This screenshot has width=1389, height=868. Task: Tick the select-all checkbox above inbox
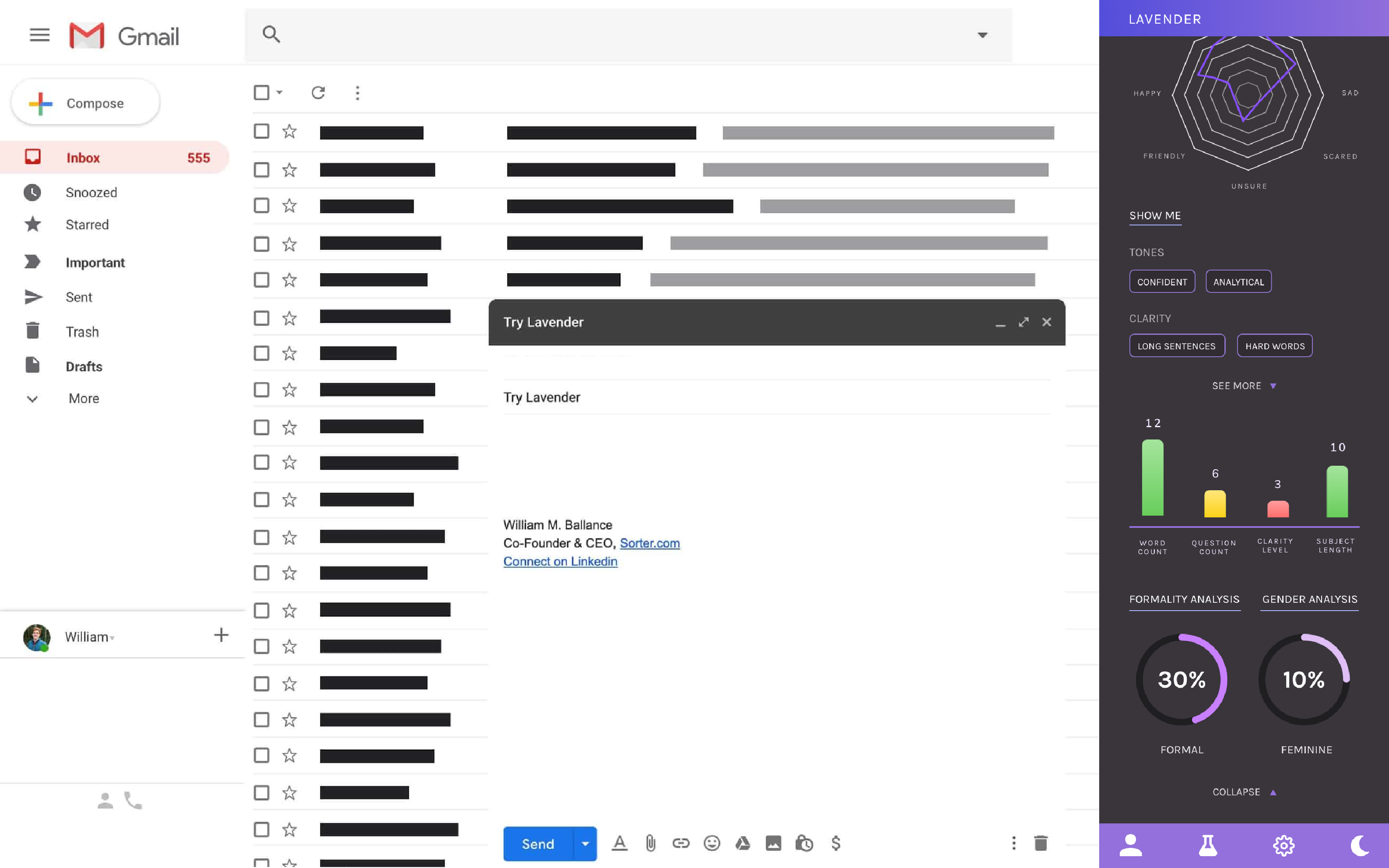(x=261, y=92)
